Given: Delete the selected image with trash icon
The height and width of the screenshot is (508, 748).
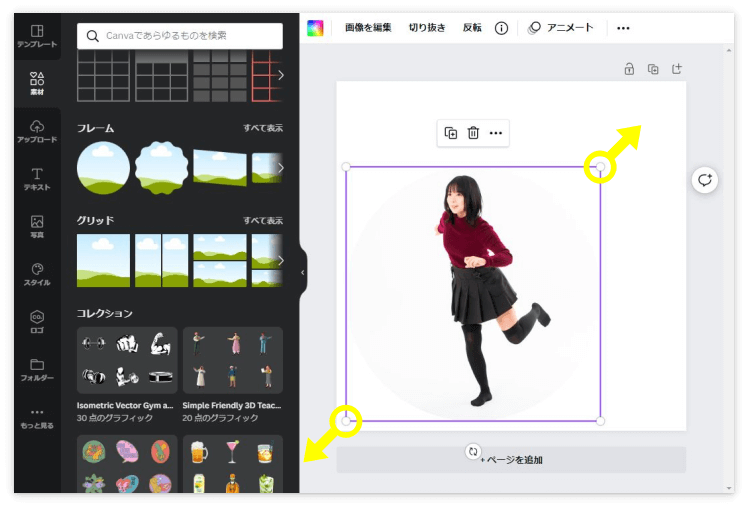Looking at the screenshot, I should pyautogui.click(x=473, y=133).
